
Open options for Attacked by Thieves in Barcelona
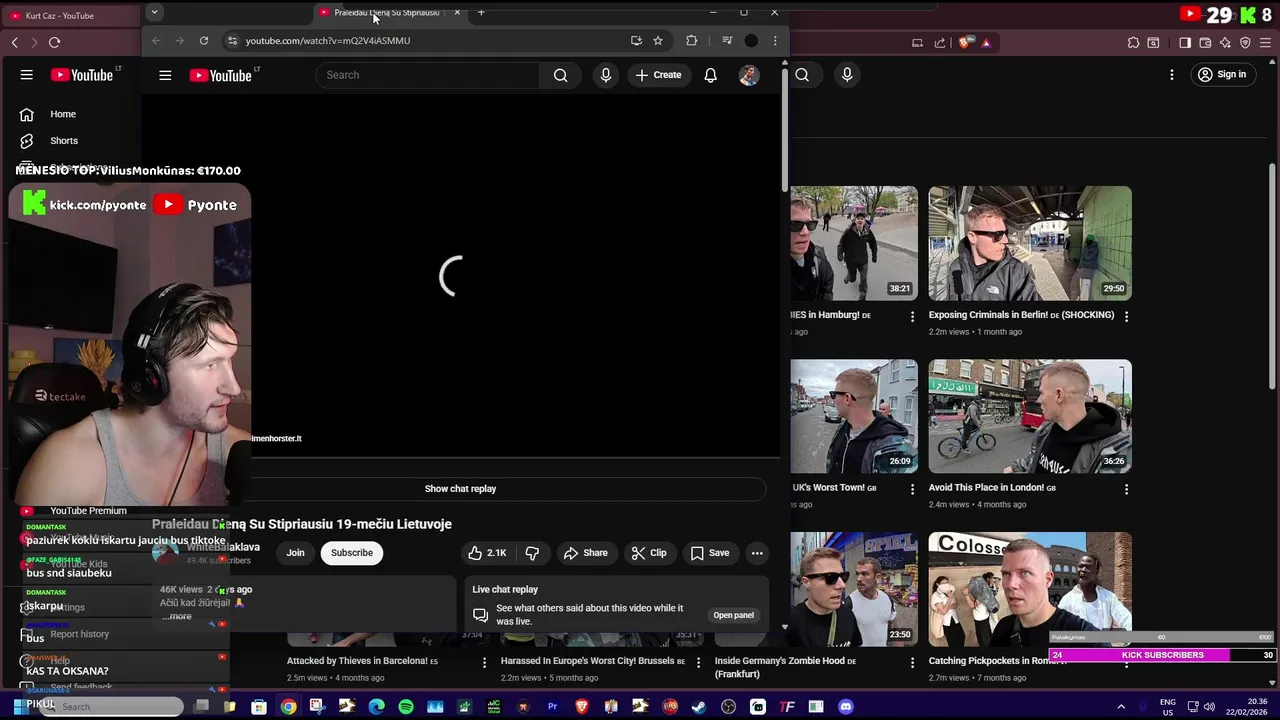484,662
